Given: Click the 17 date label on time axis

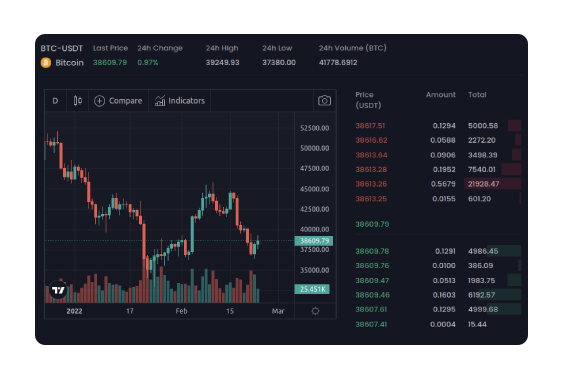Looking at the screenshot, I should (130, 311).
